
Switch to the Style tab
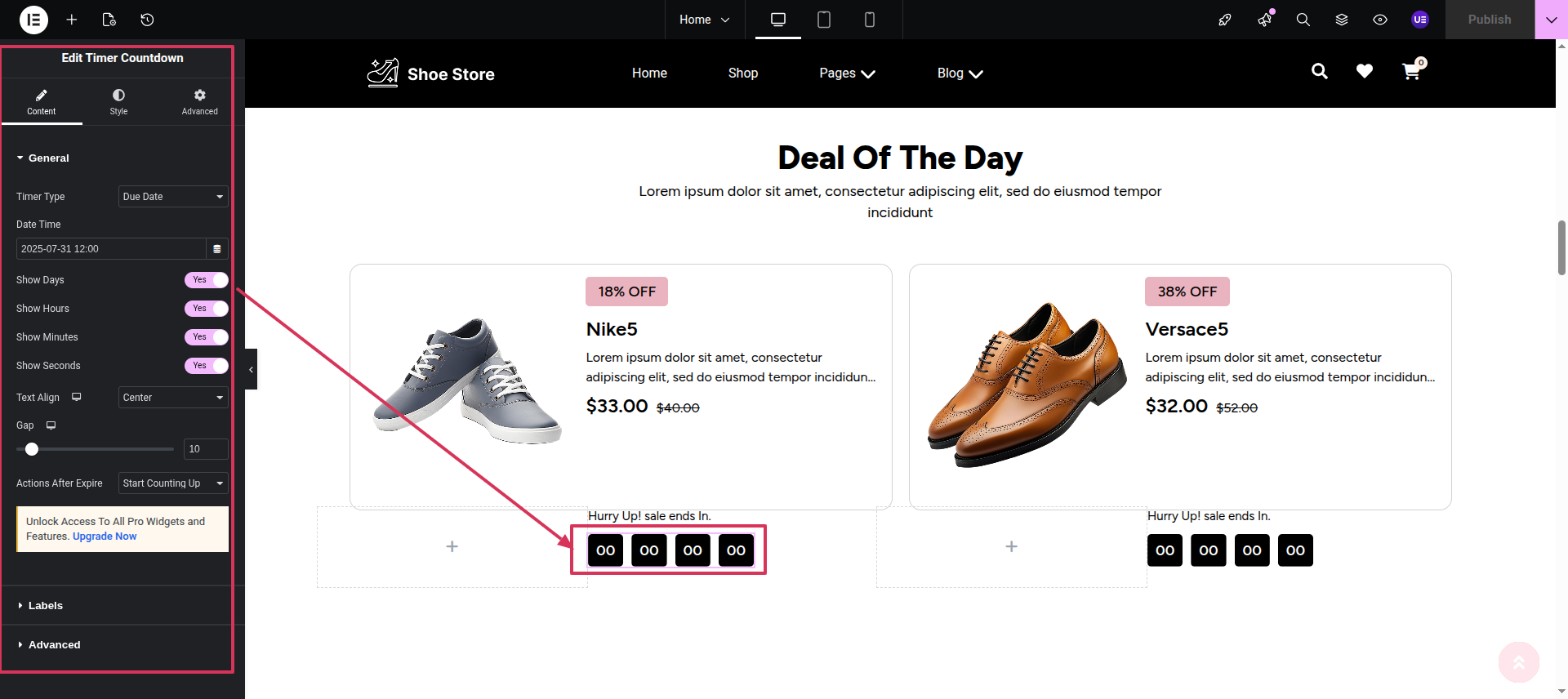click(x=118, y=102)
